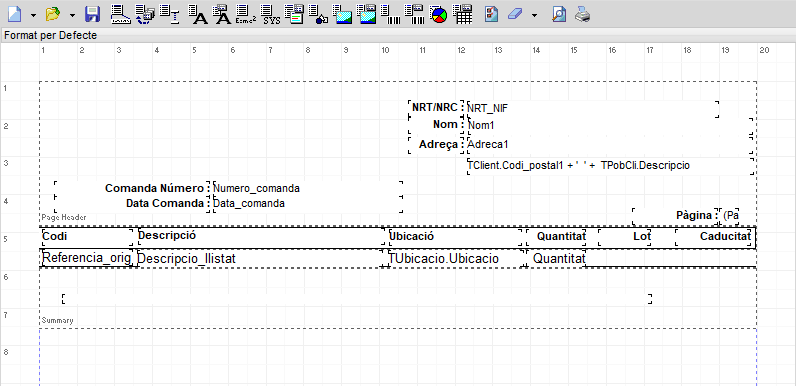The image size is (796, 386).
Task: Click the 'Format per Defecte' title bar
Action: click(398, 36)
